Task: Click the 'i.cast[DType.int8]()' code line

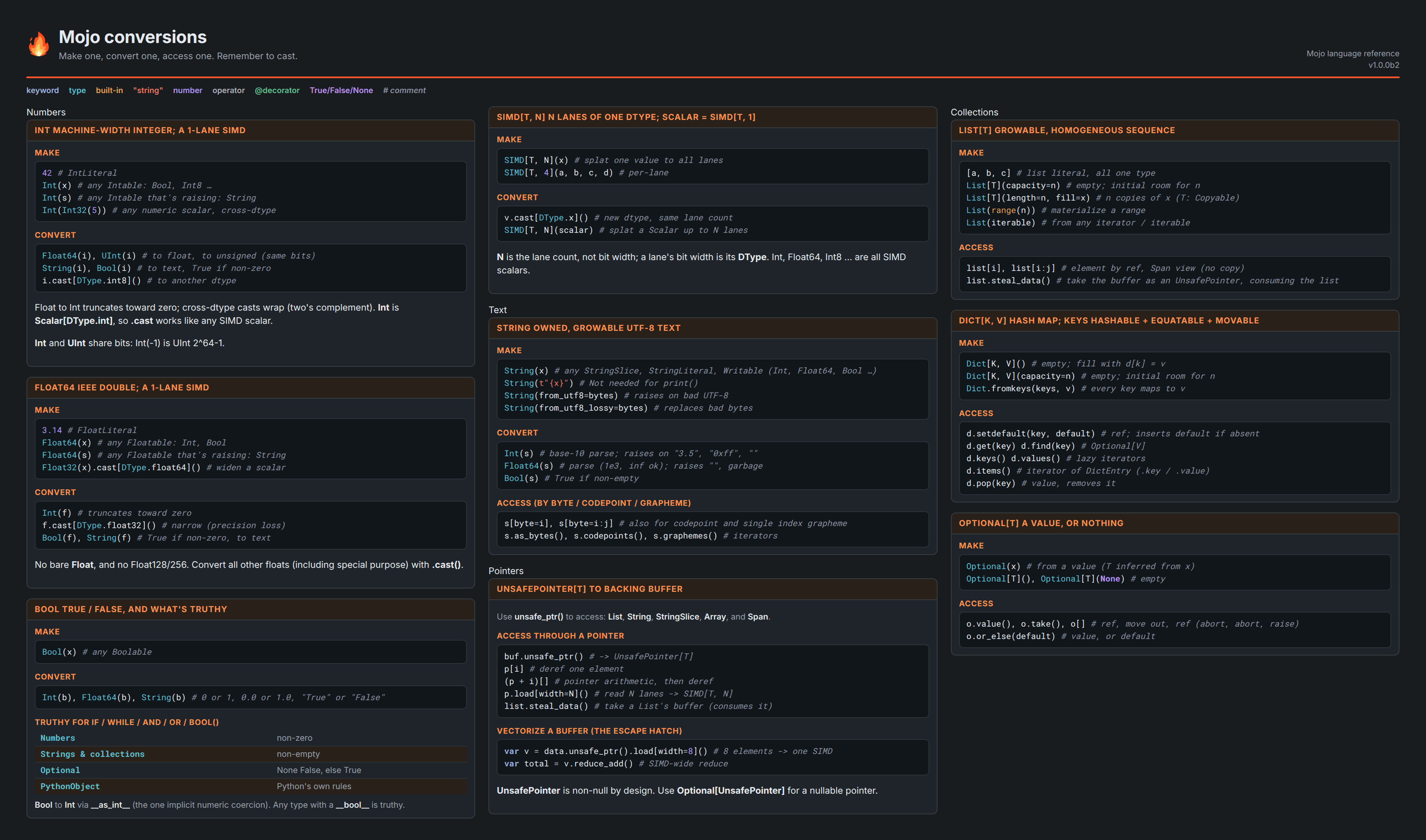Action: tap(139, 281)
